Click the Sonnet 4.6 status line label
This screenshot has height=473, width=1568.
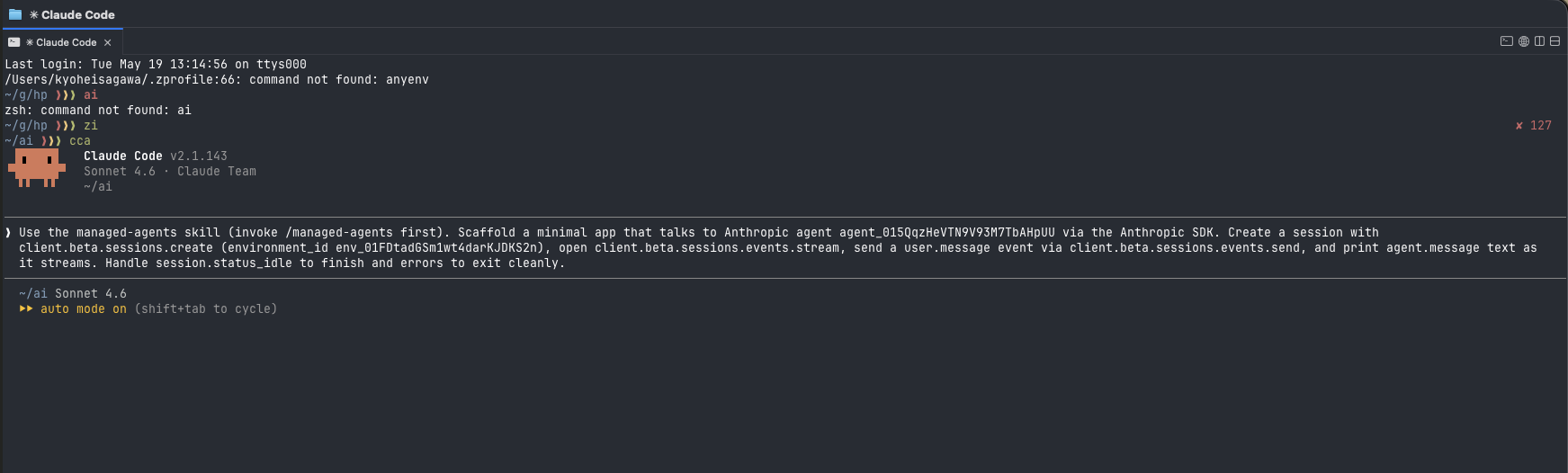tap(91, 293)
